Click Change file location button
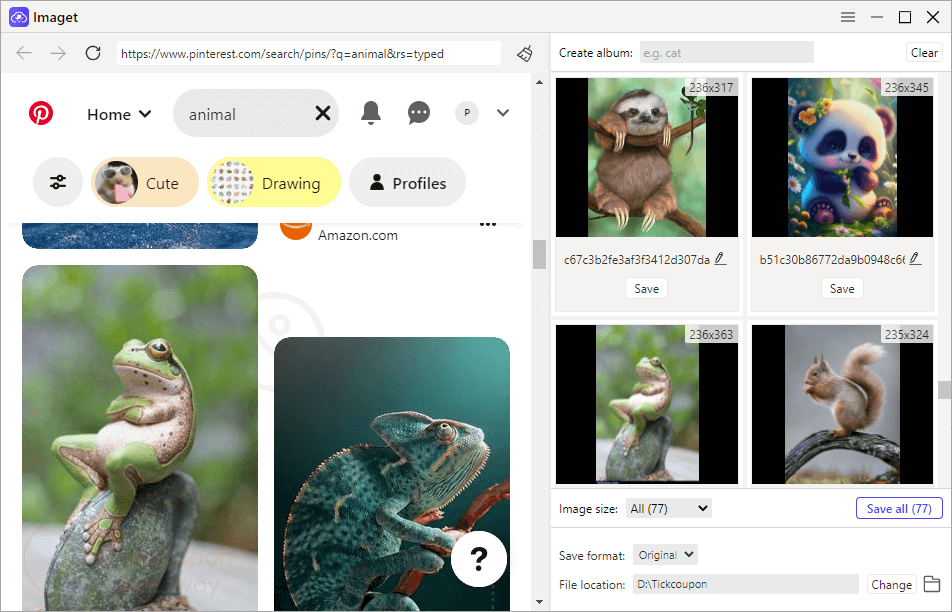This screenshot has height=612, width=952. (891, 584)
